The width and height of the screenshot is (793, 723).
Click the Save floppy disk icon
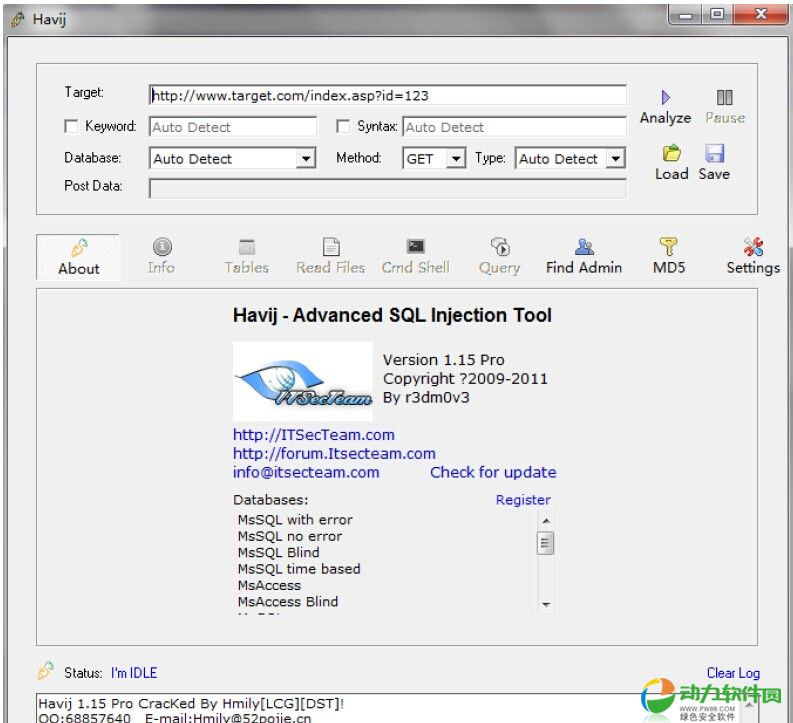tap(714, 154)
